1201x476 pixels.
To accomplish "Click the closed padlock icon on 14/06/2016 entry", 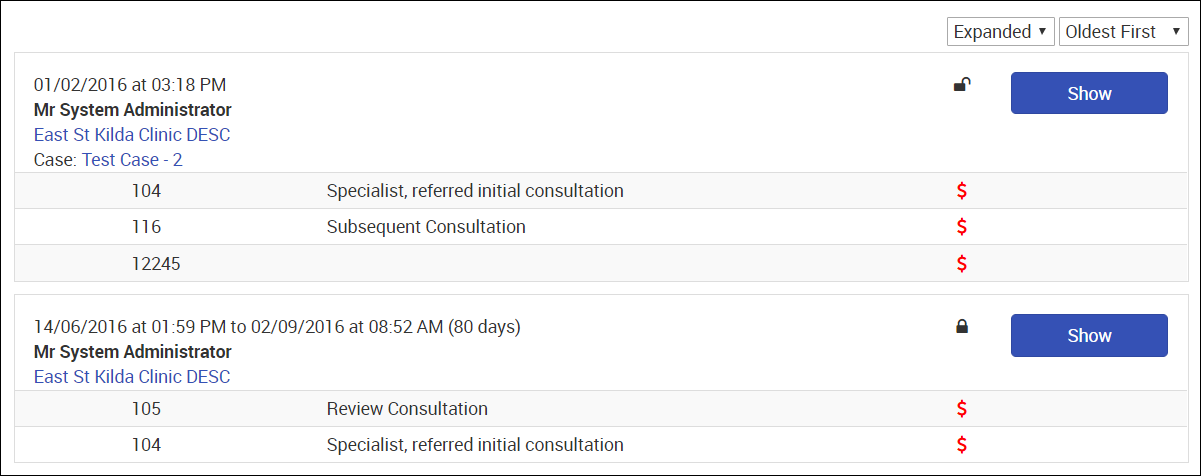I will (x=962, y=326).
